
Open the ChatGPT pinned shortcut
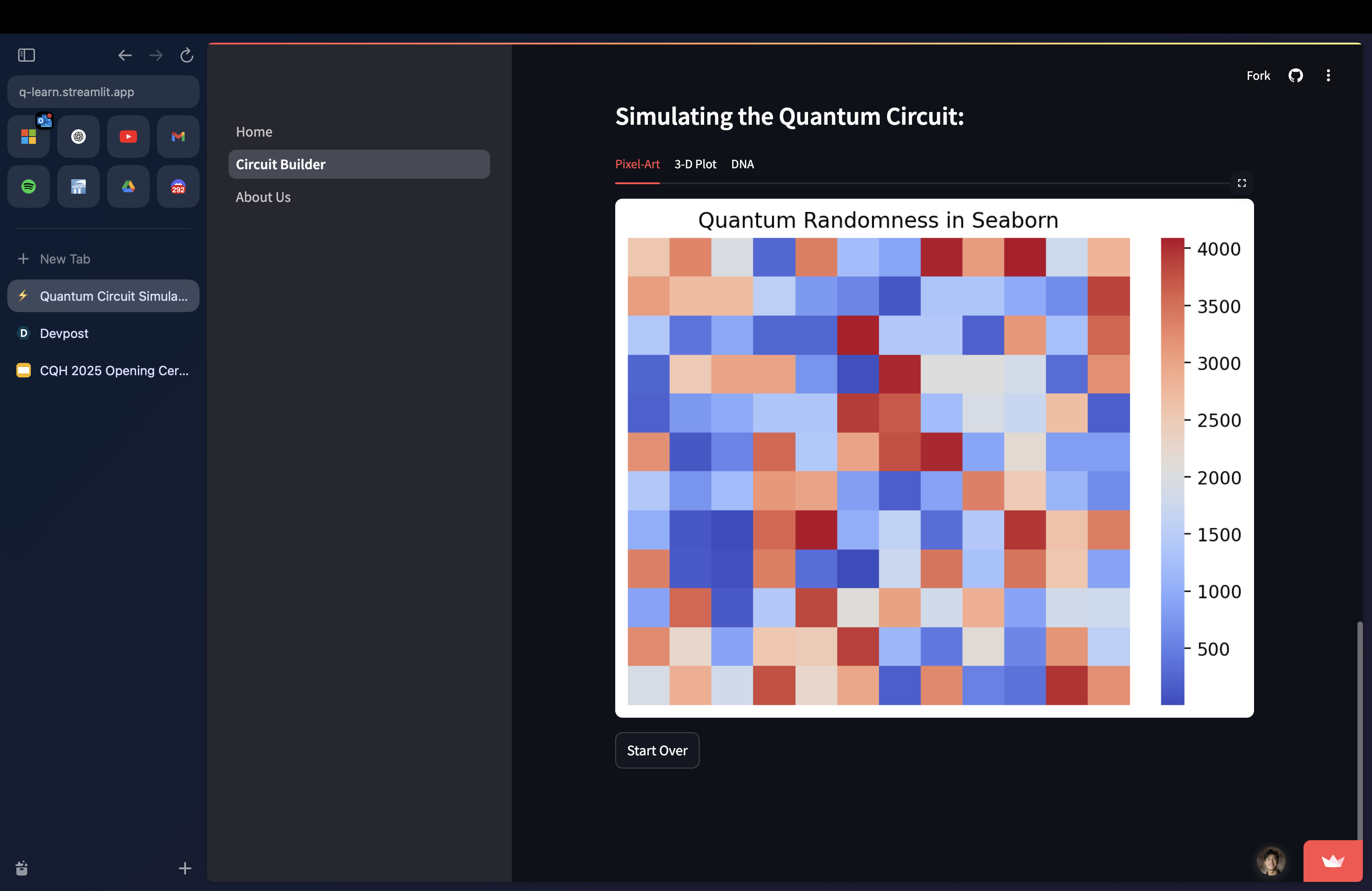coord(78,137)
